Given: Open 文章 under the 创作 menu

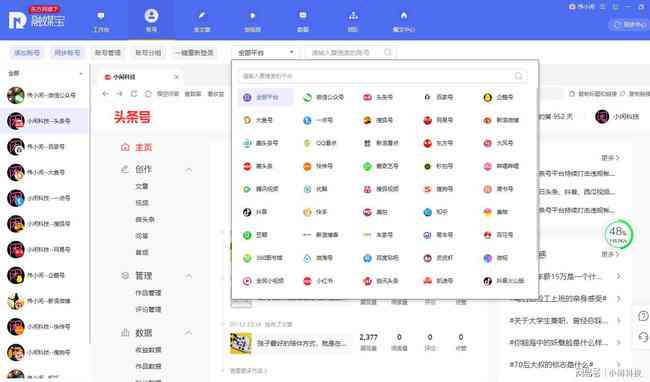Looking at the screenshot, I should (x=142, y=186).
